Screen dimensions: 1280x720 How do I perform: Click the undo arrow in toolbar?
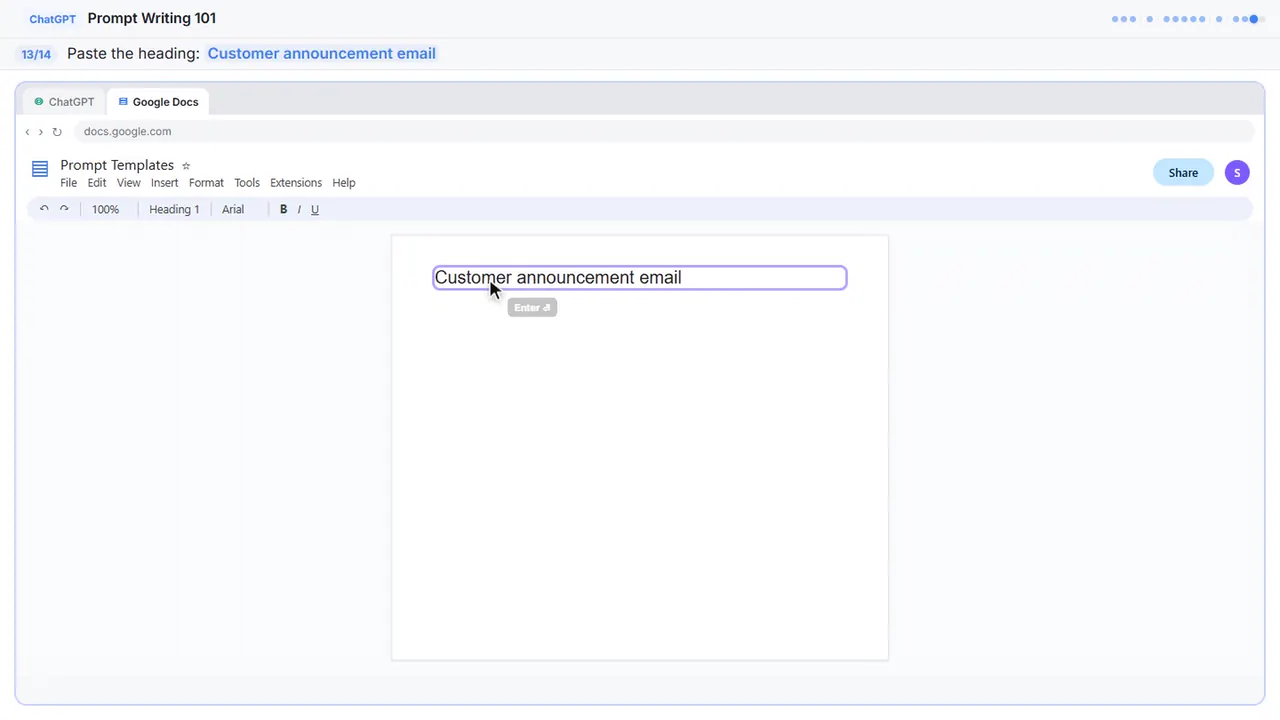44,209
